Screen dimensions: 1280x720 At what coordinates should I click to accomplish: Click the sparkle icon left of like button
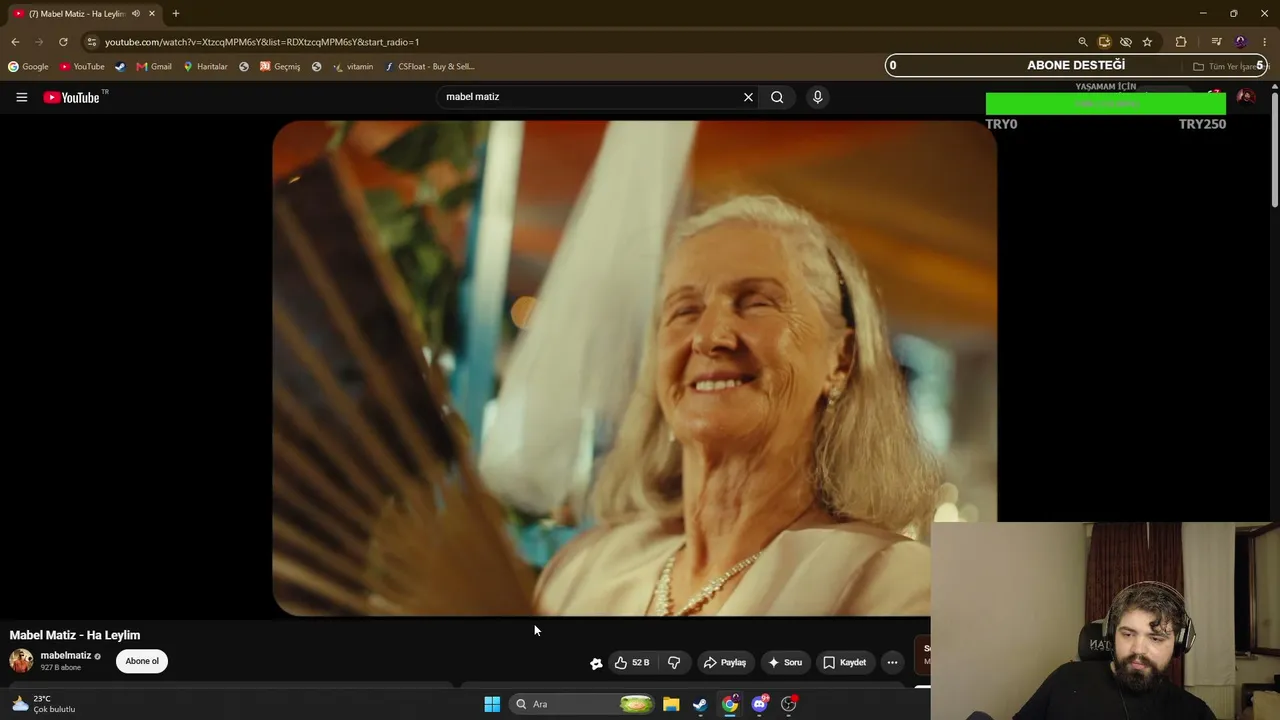[596, 663]
